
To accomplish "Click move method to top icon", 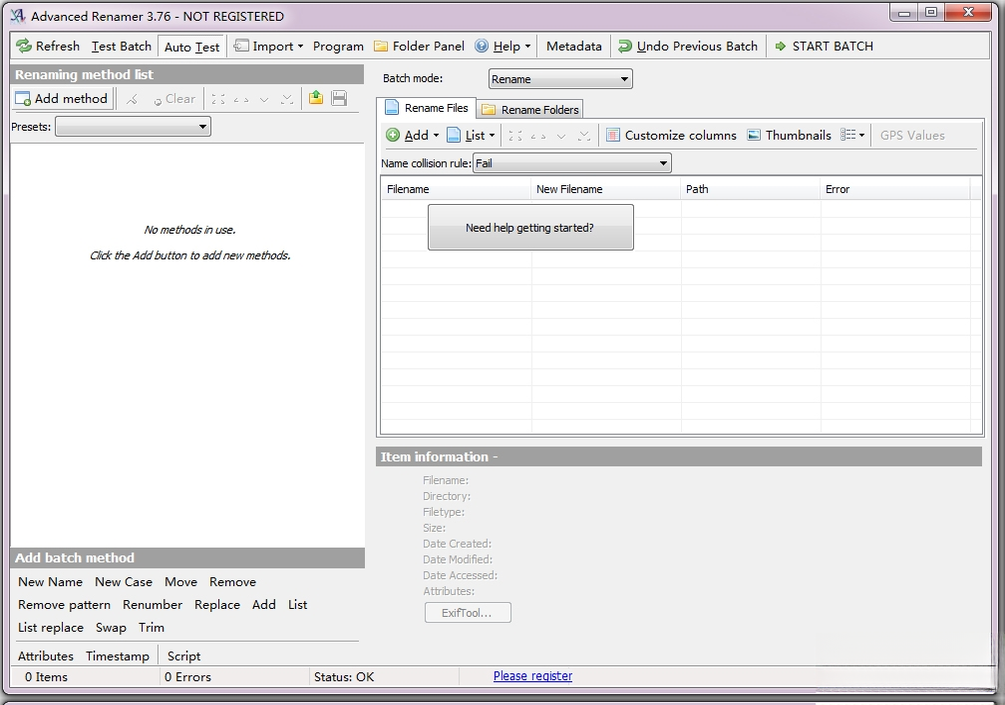I will click(x=218, y=99).
